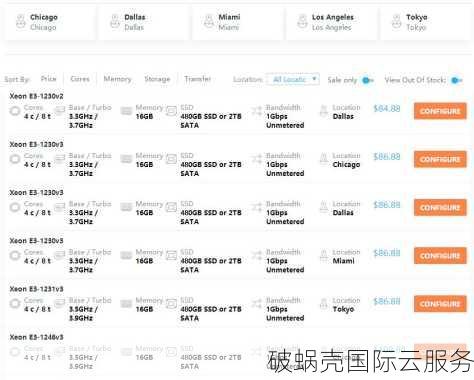This screenshot has height=380, width=474.
Task: Click the Sort By label
Action: pos(17,79)
